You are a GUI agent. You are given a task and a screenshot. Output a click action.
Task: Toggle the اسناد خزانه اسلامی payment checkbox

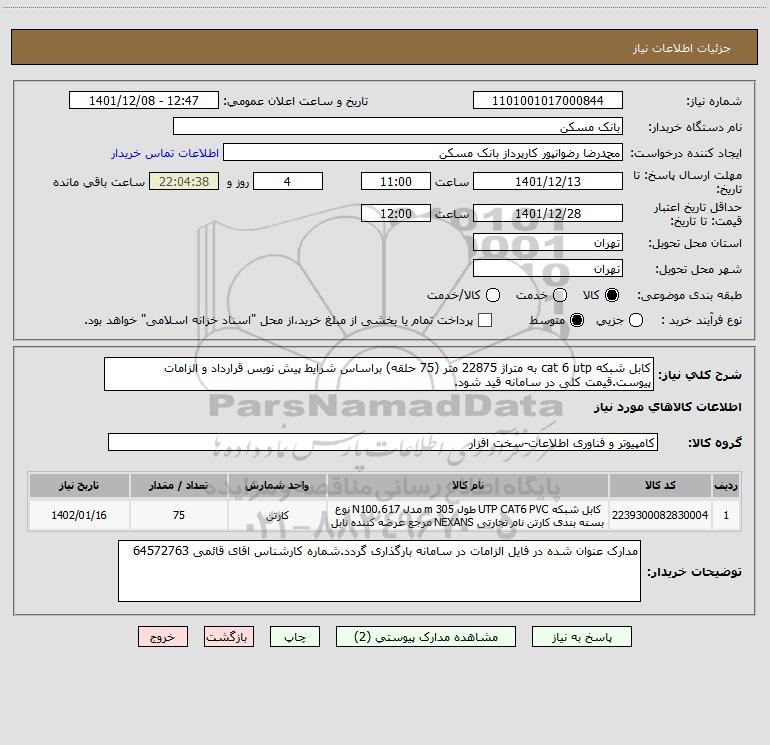coord(485,320)
